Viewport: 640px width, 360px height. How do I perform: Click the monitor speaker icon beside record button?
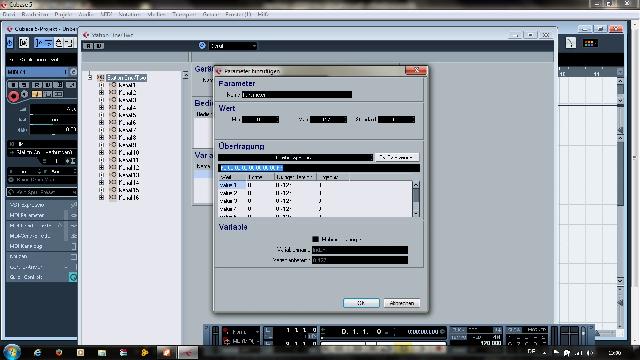click(x=24, y=95)
